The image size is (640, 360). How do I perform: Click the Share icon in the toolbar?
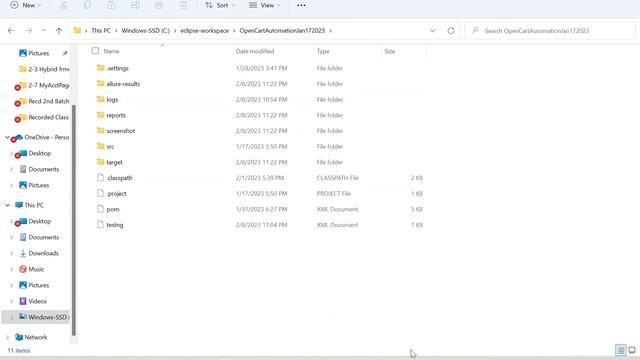(x=159, y=5)
